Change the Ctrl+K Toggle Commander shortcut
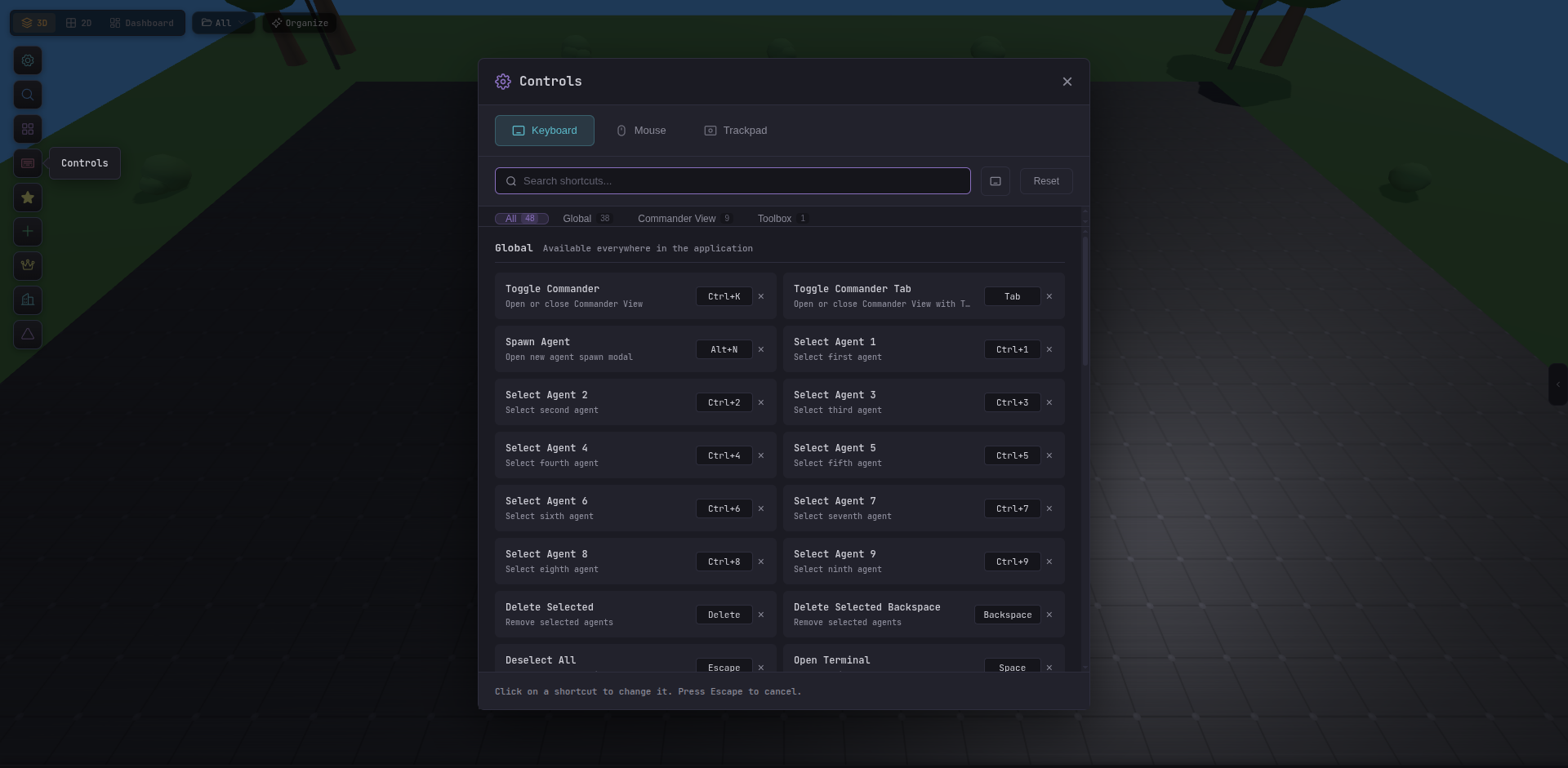The image size is (1568, 768). tap(724, 296)
